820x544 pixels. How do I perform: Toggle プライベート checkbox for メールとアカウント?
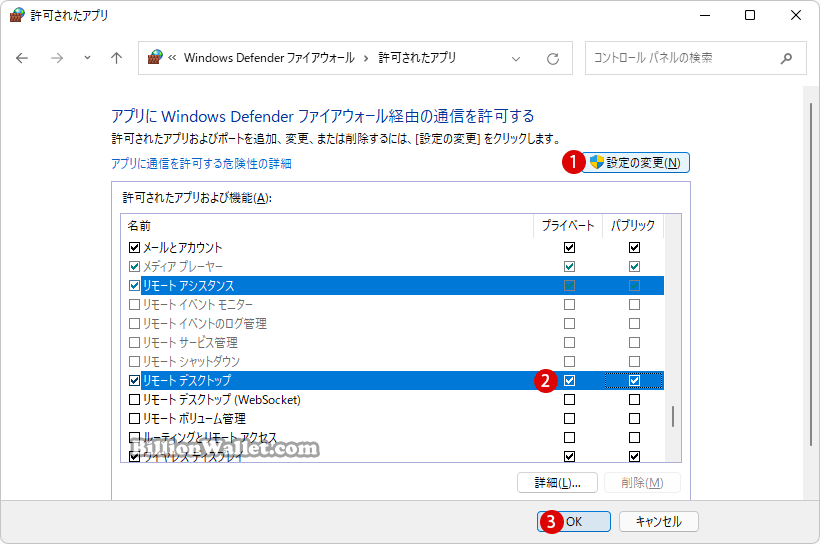pos(570,247)
